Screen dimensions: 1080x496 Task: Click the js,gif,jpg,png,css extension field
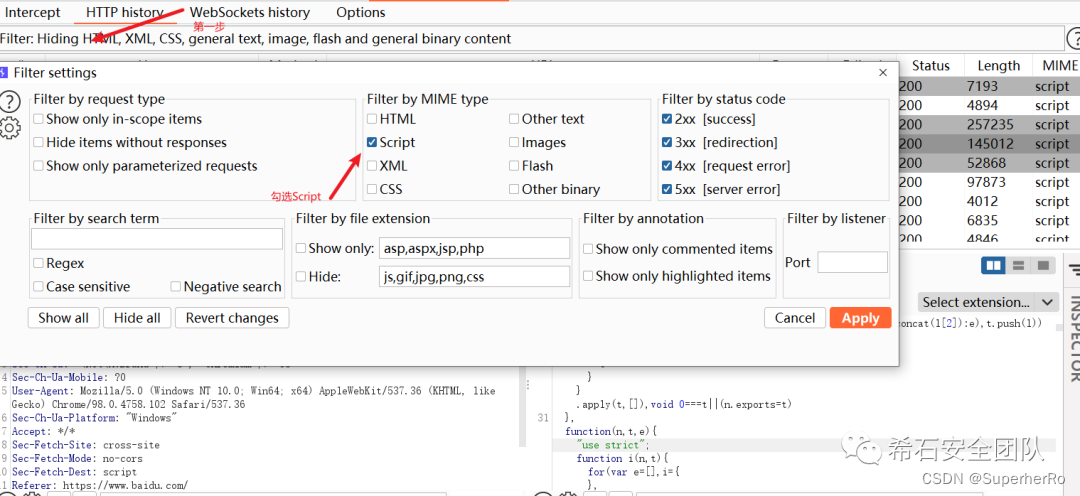point(475,276)
